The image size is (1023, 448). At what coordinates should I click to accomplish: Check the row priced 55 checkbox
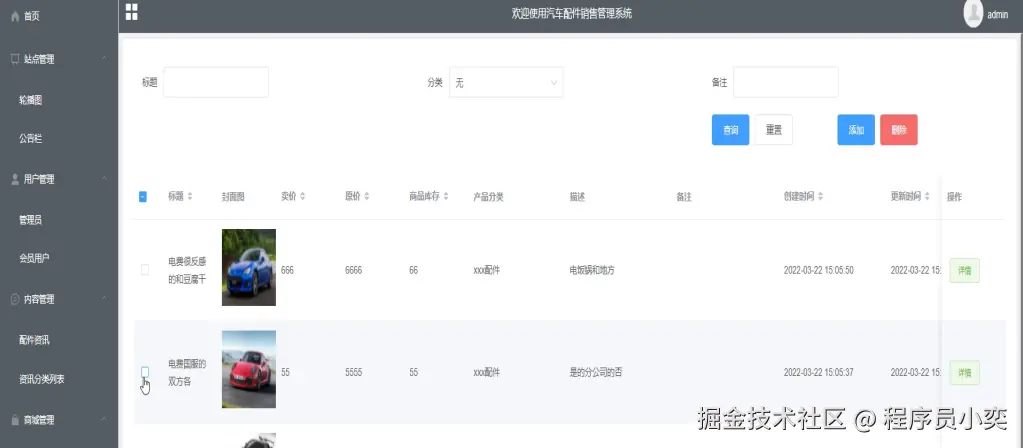(145, 371)
